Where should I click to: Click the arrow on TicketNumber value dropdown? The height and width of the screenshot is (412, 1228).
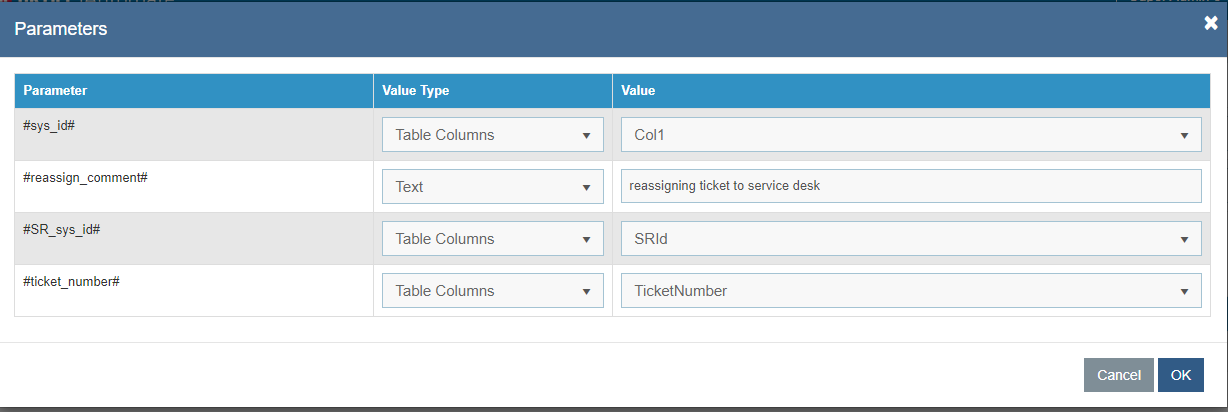(1184, 291)
